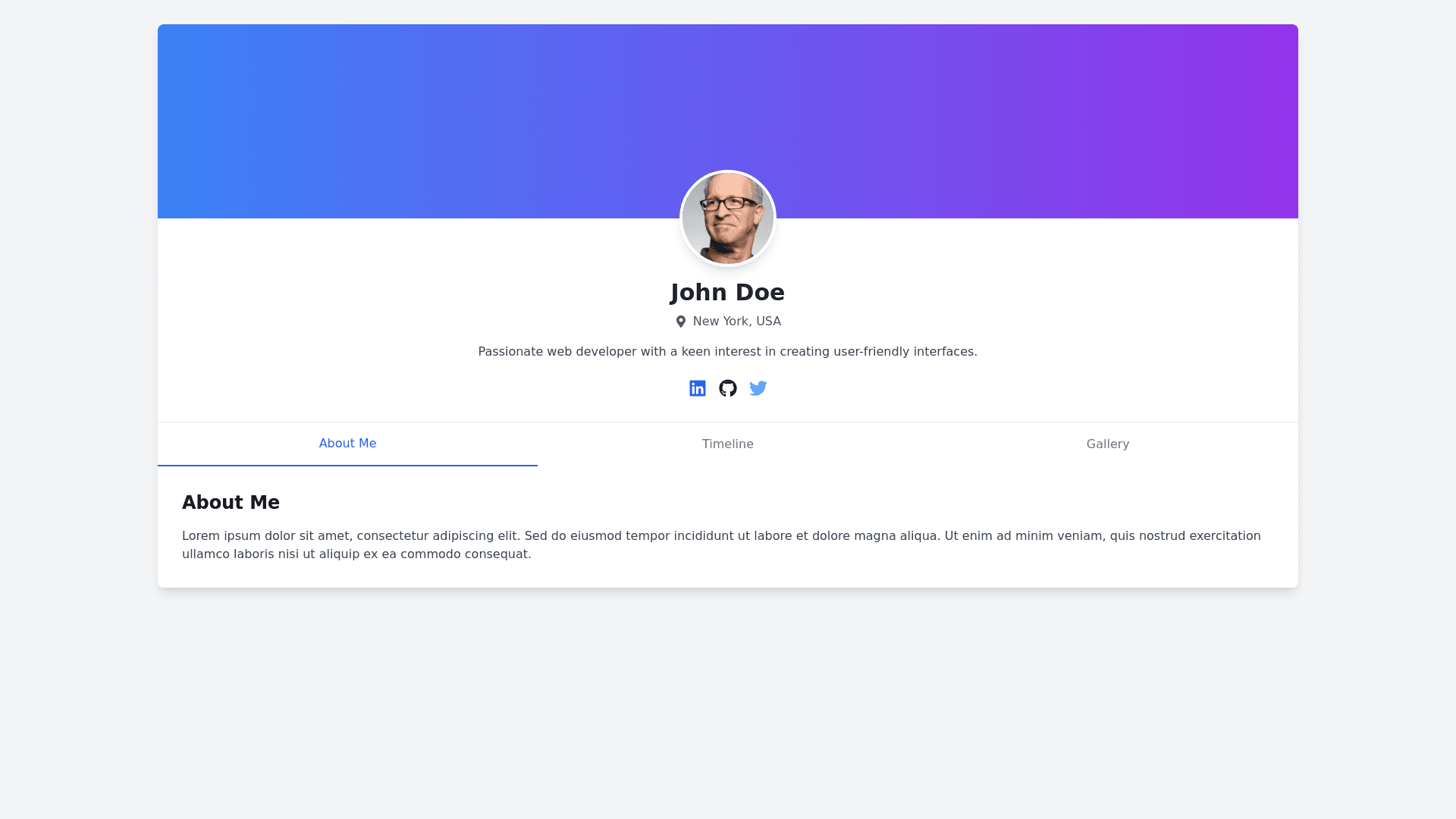Viewport: 1456px width, 819px height.
Task: Click the location pin icon
Action: tap(680, 322)
